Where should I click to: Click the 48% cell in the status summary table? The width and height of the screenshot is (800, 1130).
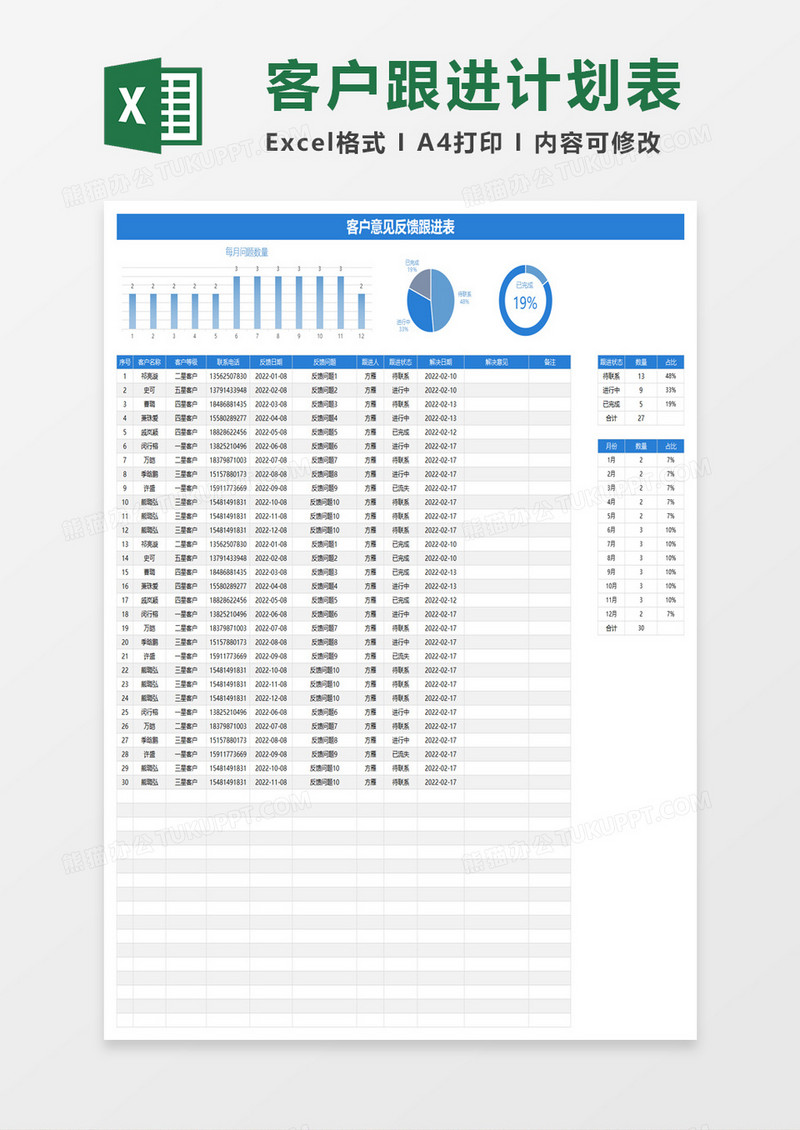670,376
